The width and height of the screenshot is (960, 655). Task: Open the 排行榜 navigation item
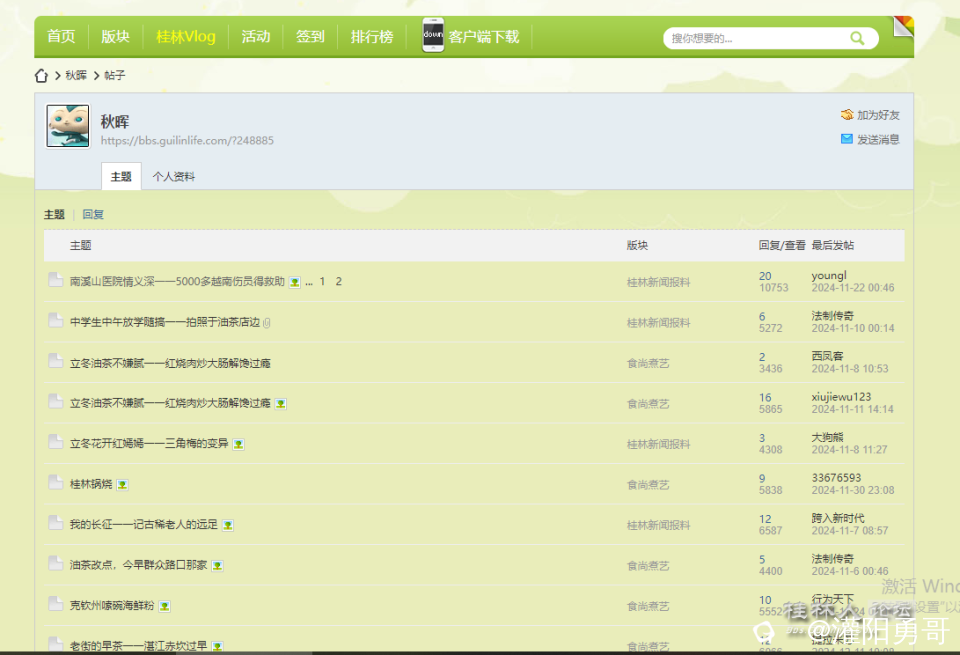point(372,37)
